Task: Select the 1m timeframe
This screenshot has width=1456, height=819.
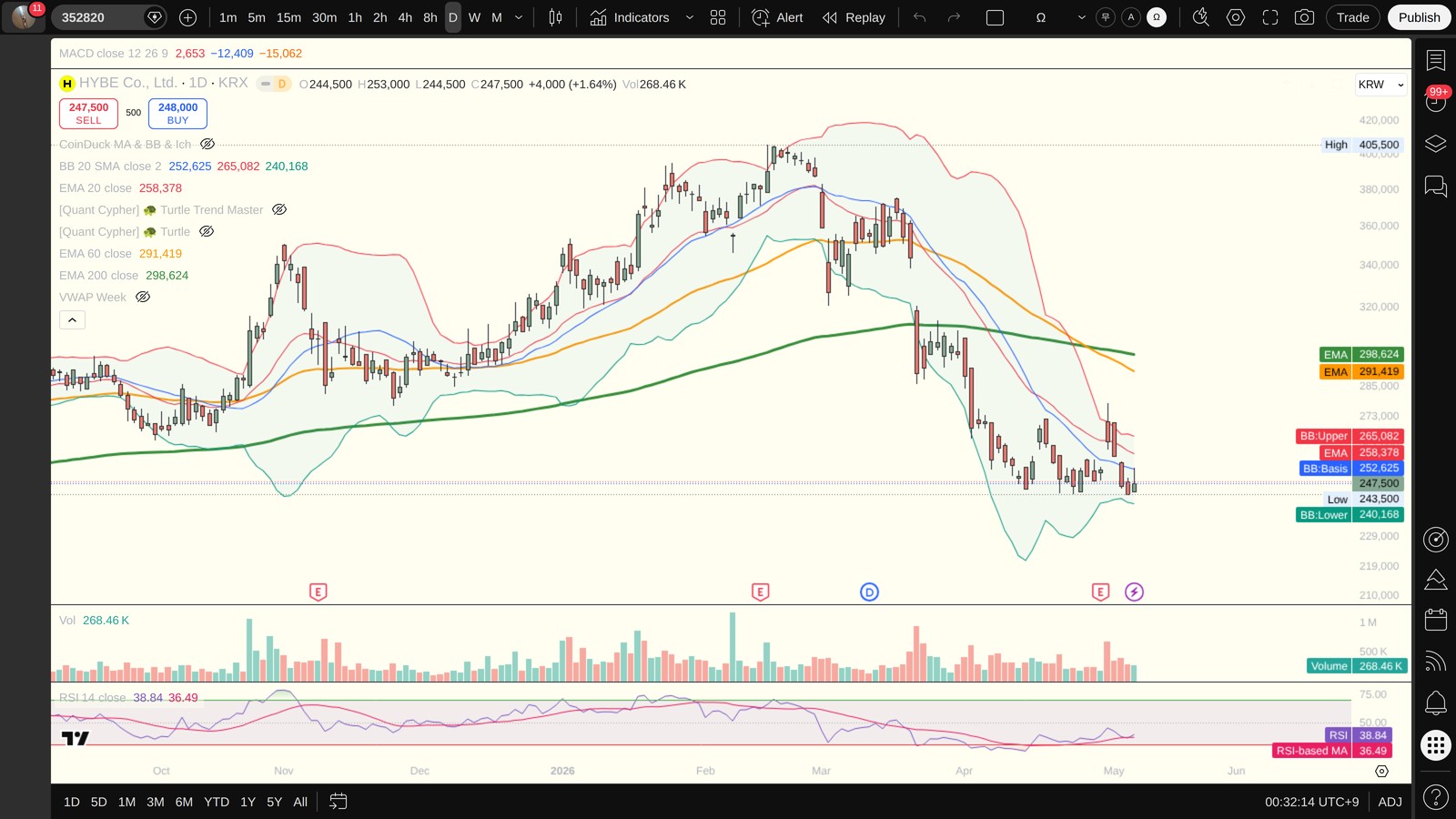Action: (x=227, y=17)
